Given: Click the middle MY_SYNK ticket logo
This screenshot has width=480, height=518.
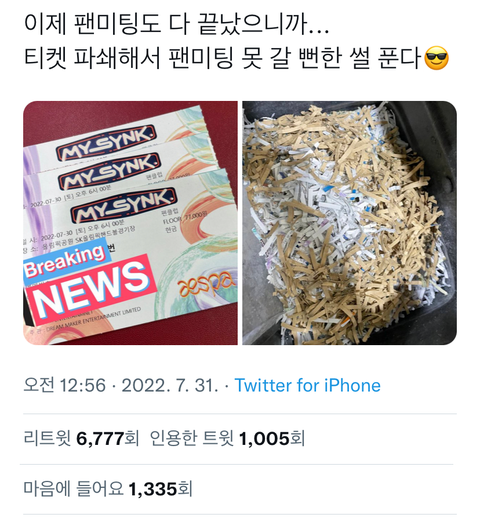Looking at the screenshot, I should (x=110, y=171).
